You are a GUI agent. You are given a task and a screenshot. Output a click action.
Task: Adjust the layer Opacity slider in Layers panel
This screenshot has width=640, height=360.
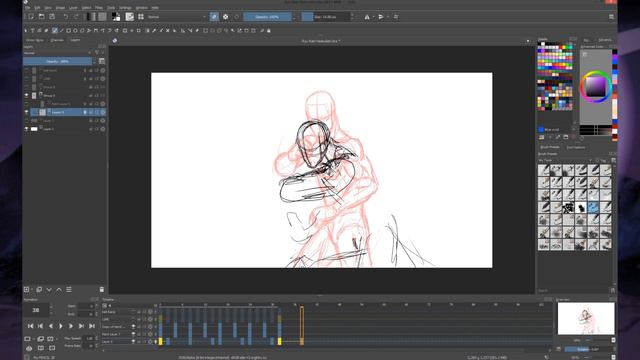coord(58,61)
